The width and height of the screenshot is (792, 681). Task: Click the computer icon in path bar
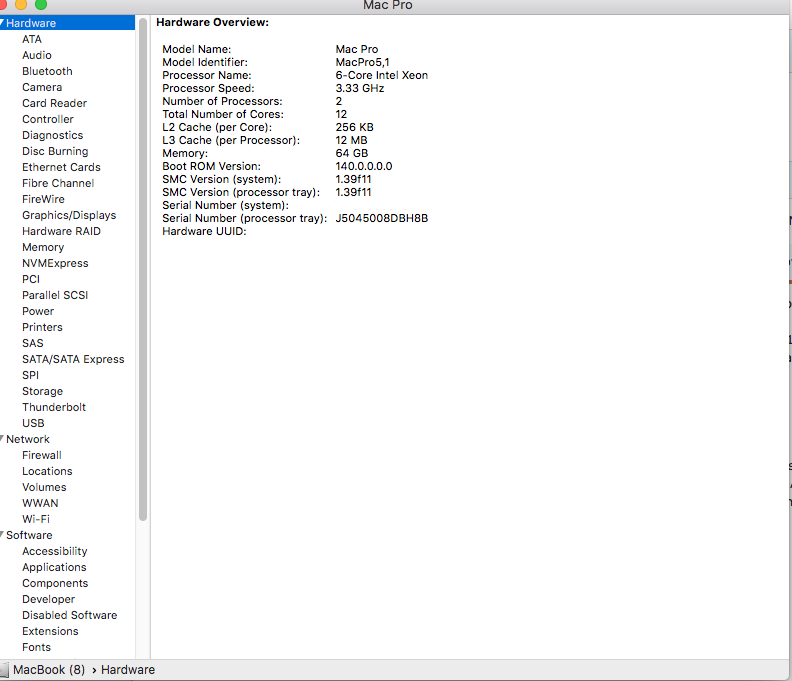[x=4, y=670]
